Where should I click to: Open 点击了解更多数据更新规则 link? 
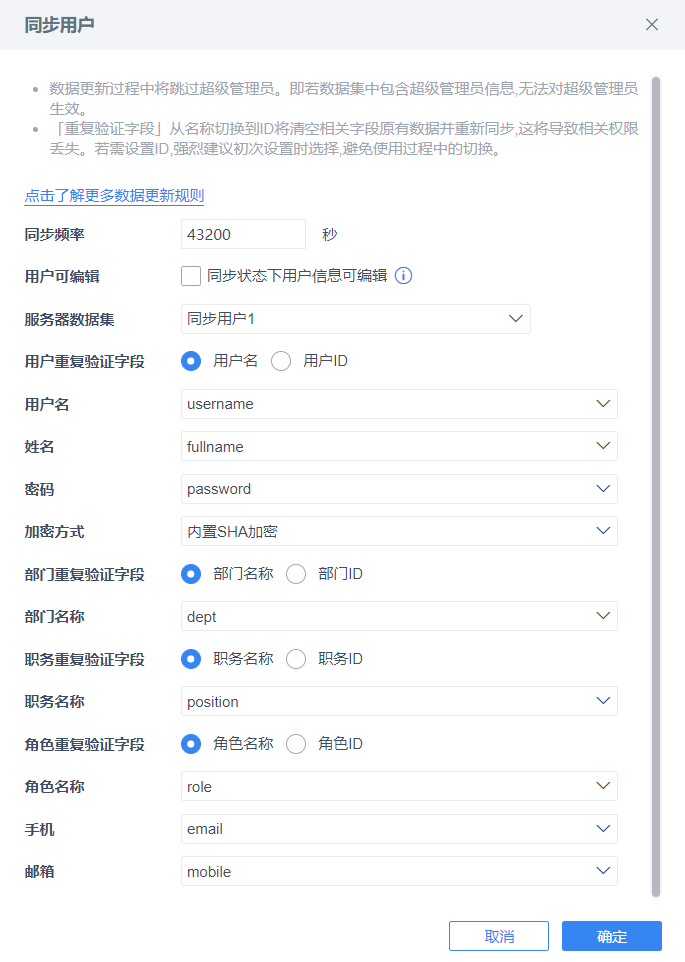tap(114, 196)
